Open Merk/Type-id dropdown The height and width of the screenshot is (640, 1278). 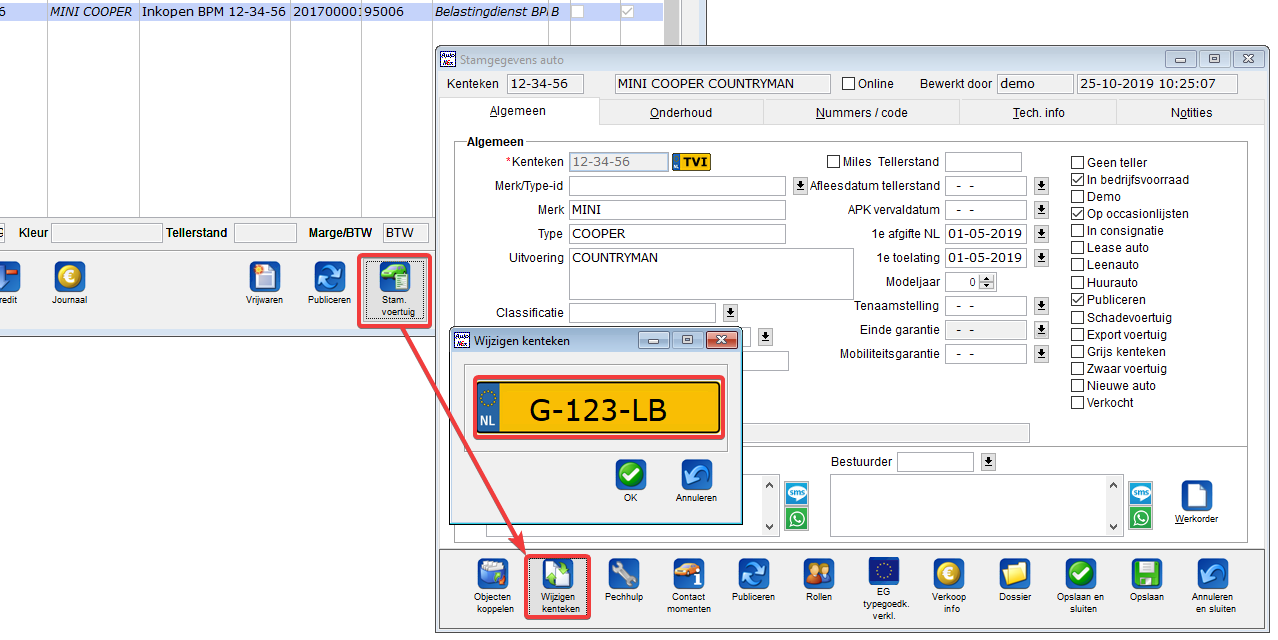tap(800, 186)
